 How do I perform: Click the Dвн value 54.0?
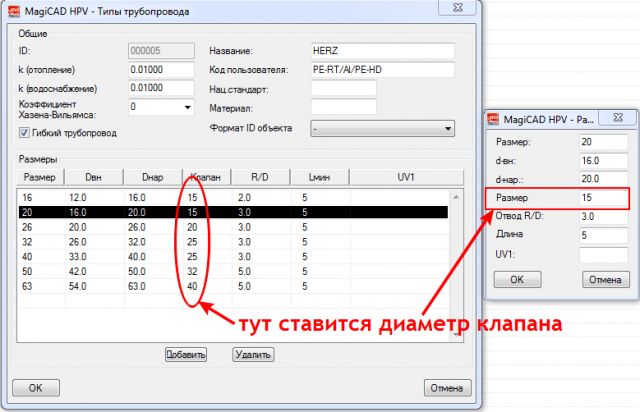point(78,286)
